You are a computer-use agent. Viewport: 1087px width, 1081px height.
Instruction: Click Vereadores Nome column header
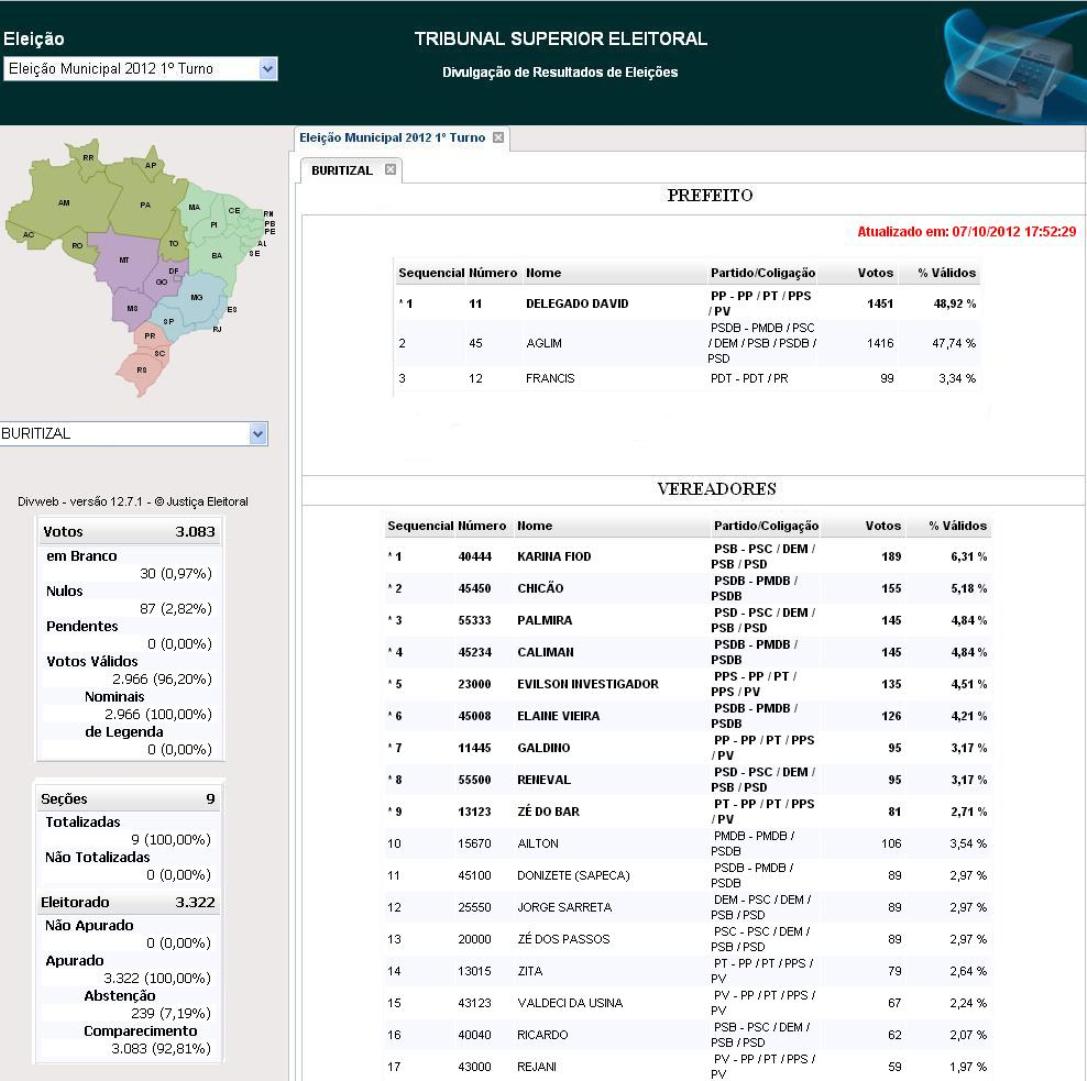coord(534,526)
